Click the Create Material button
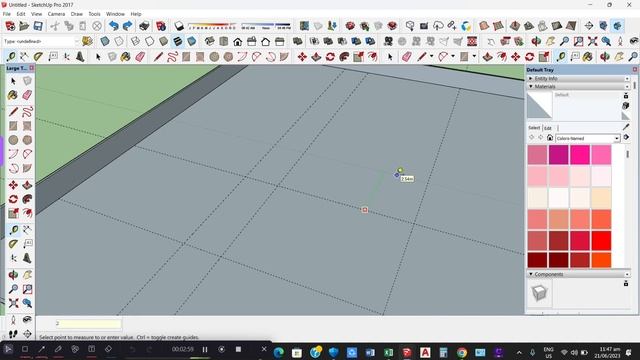The width and height of the screenshot is (640, 360). click(626, 106)
